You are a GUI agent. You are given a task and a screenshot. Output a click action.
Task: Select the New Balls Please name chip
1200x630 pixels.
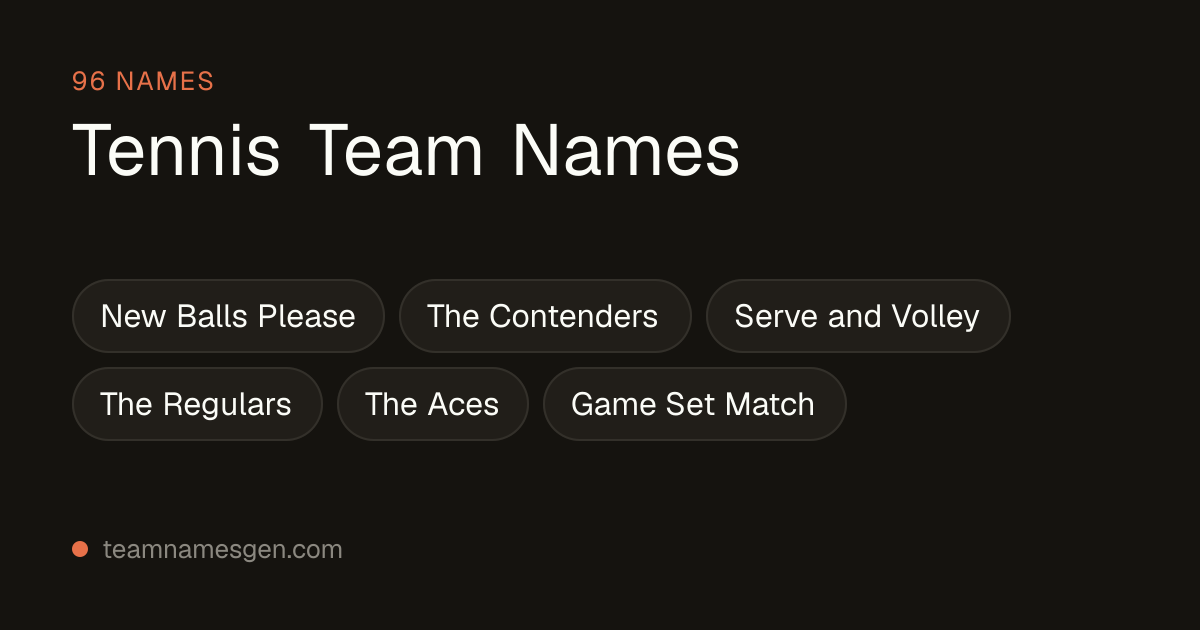228,316
